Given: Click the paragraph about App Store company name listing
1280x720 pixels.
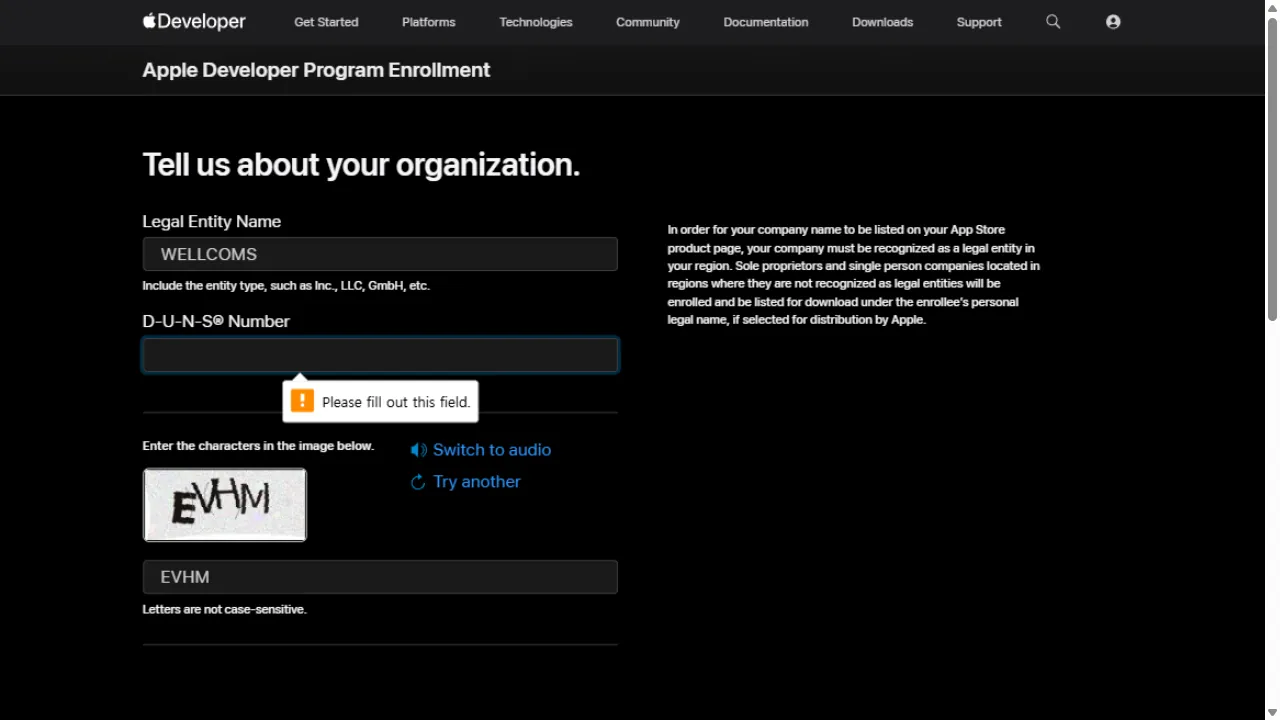Looking at the screenshot, I should [854, 275].
